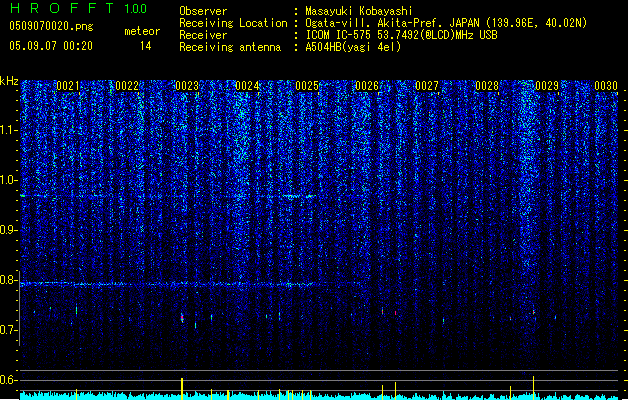Click the 'Receiving Location' field label
This screenshot has height=400, width=629.
click(233, 23)
